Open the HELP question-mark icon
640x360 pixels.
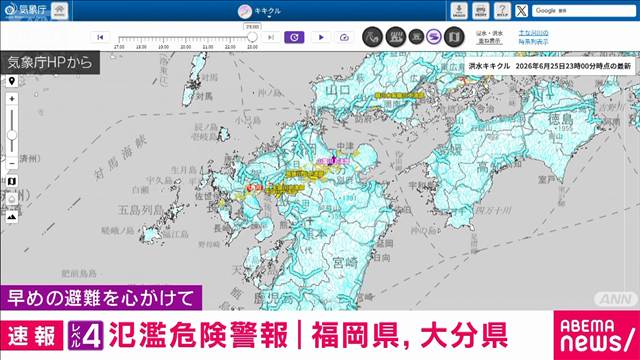click(502, 11)
